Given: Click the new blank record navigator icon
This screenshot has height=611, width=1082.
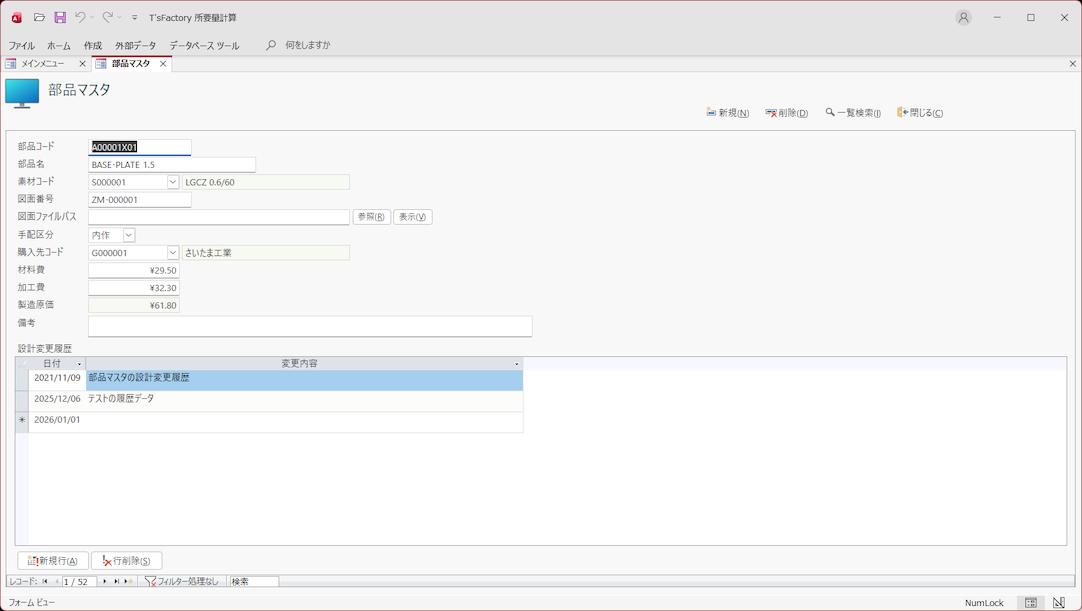Looking at the screenshot, I should click(x=128, y=581).
